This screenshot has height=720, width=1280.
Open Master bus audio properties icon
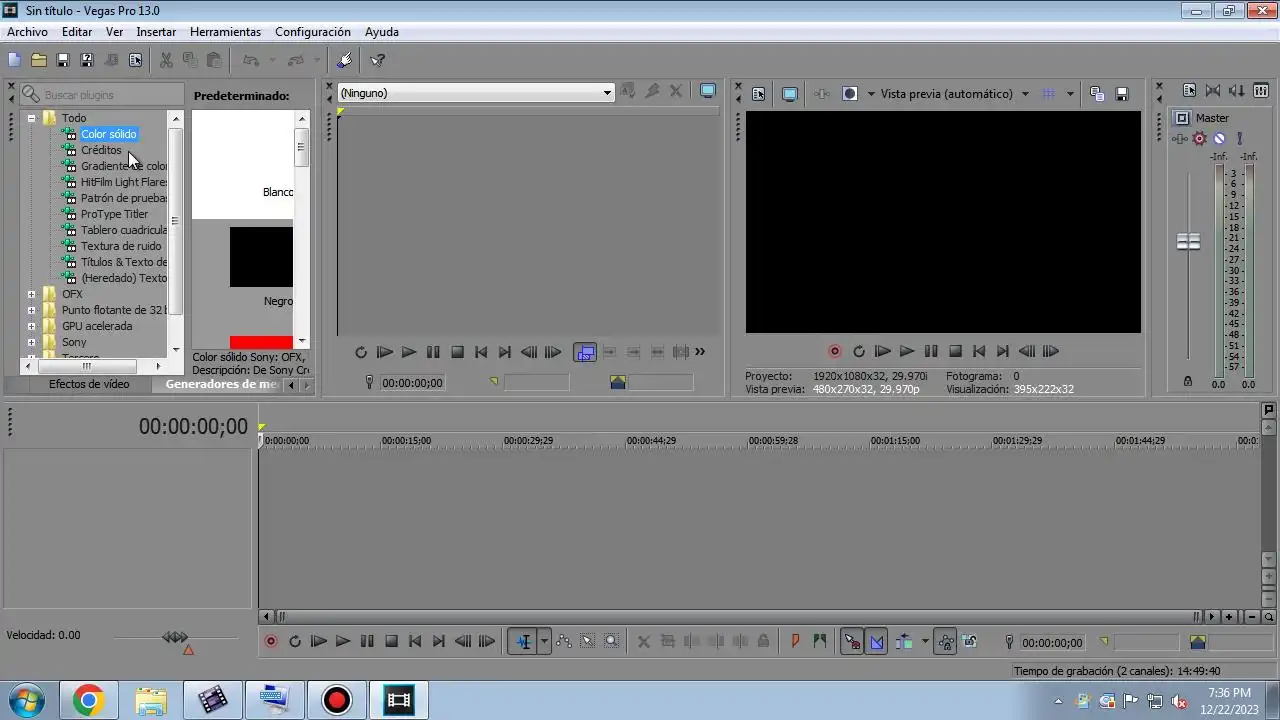tap(1189, 90)
